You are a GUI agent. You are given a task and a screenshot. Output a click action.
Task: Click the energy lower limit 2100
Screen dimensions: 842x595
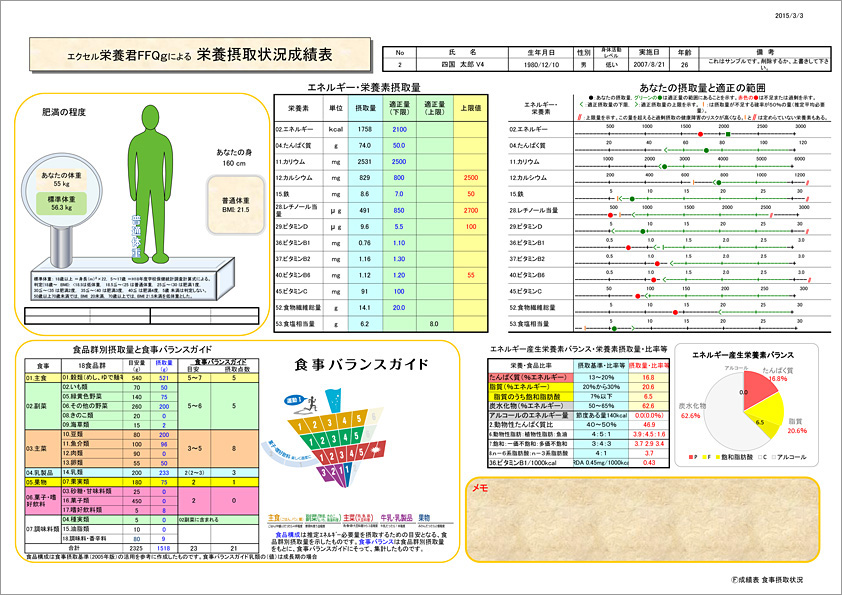coord(399,129)
